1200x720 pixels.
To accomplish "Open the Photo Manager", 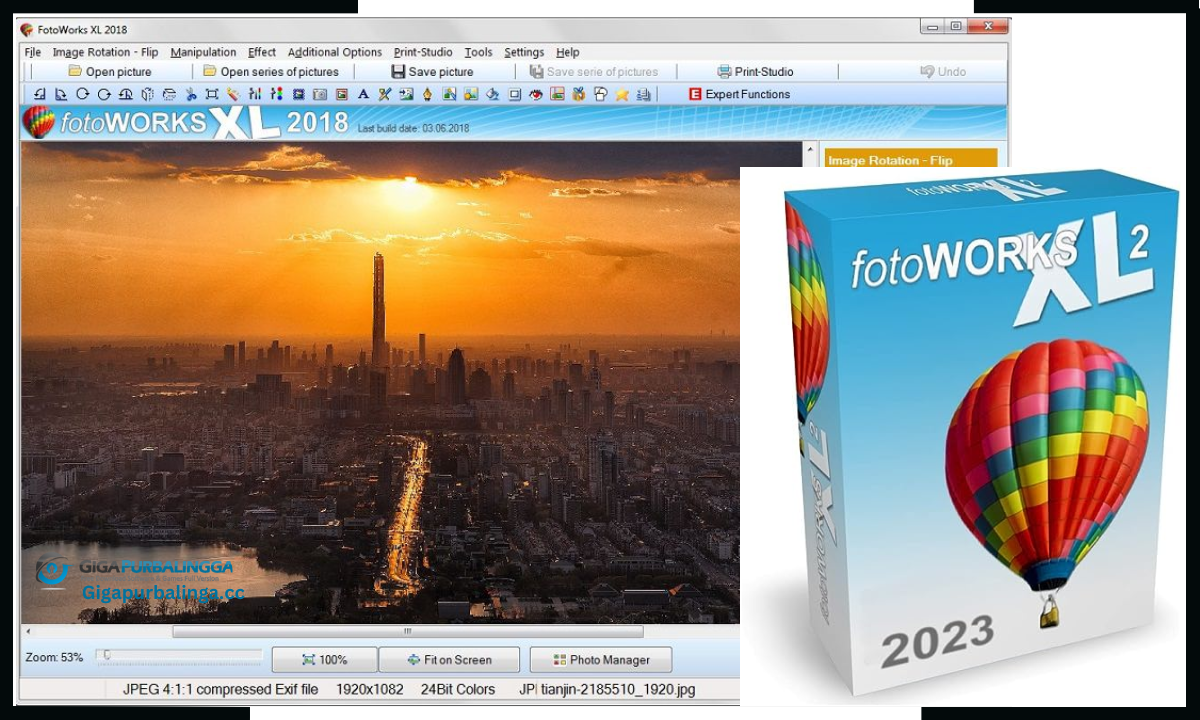I will pos(600,660).
